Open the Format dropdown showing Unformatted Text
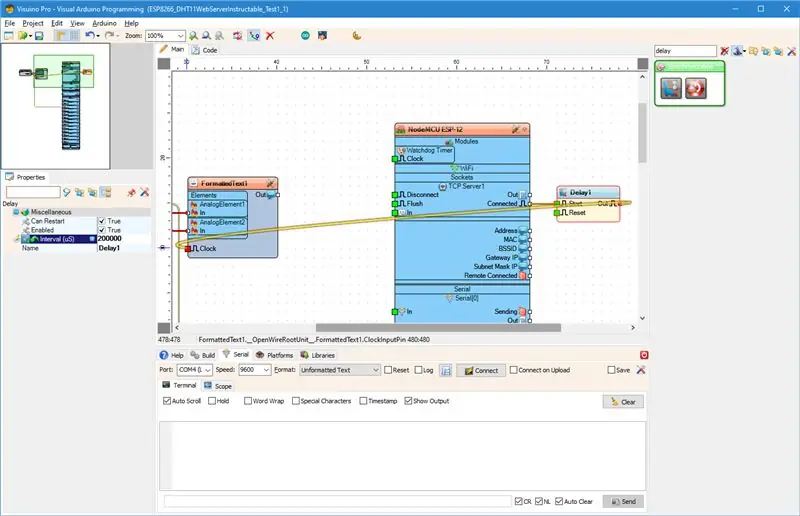This screenshot has width=800, height=516. [376, 370]
